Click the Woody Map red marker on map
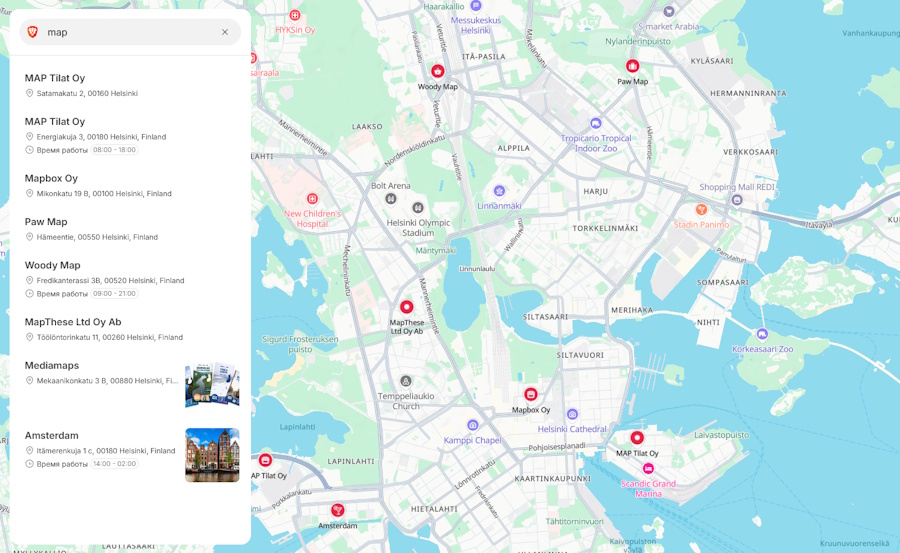 438,71
